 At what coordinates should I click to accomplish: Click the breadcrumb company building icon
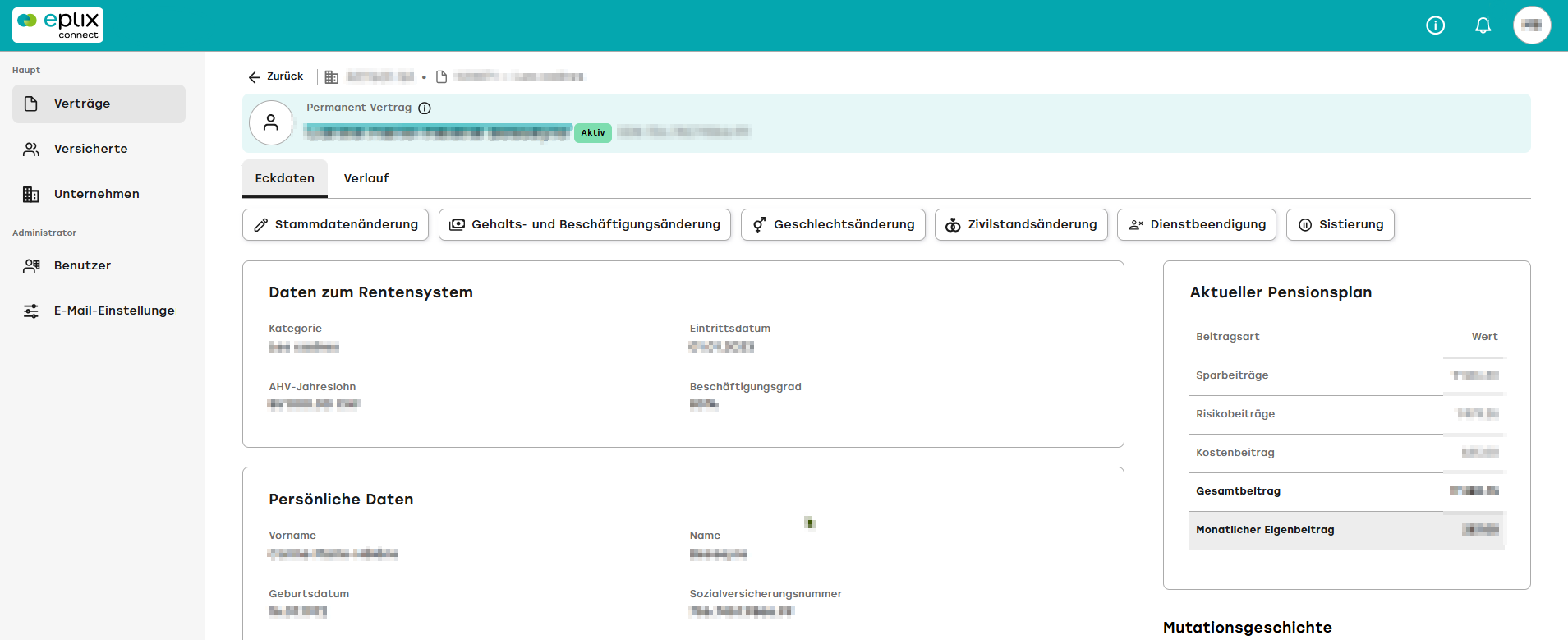[x=332, y=77]
